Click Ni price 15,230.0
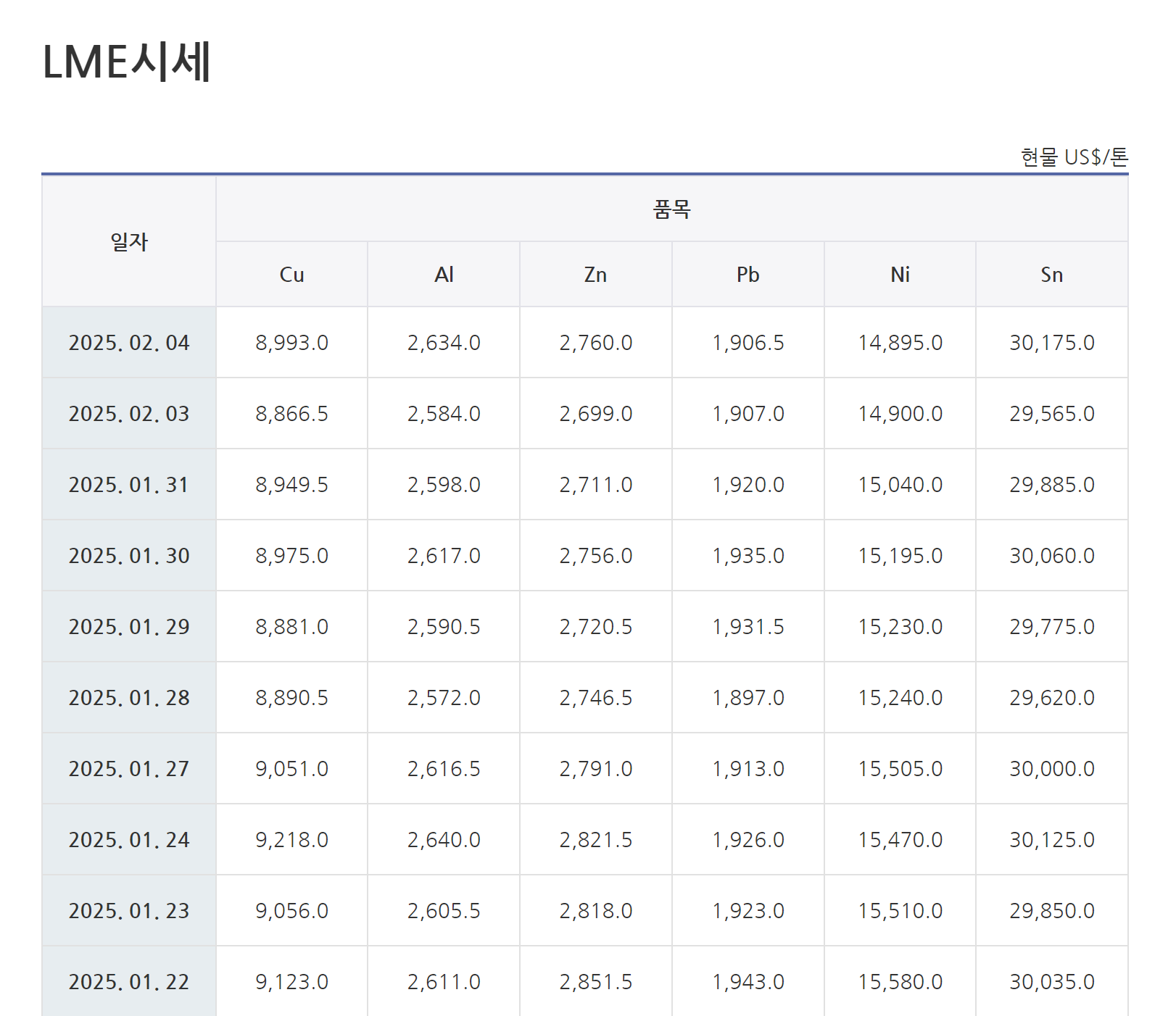The height and width of the screenshot is (1016, 1176). [900, 627]
